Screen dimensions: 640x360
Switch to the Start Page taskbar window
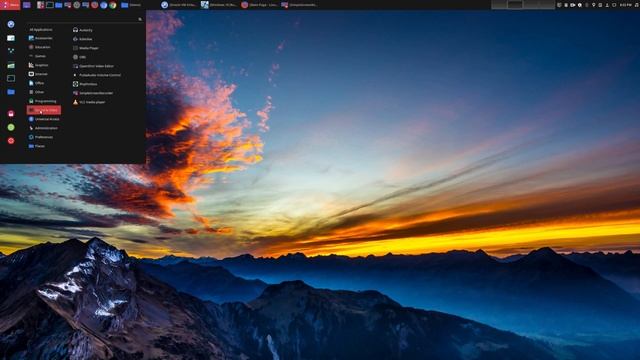pos(260,5)
